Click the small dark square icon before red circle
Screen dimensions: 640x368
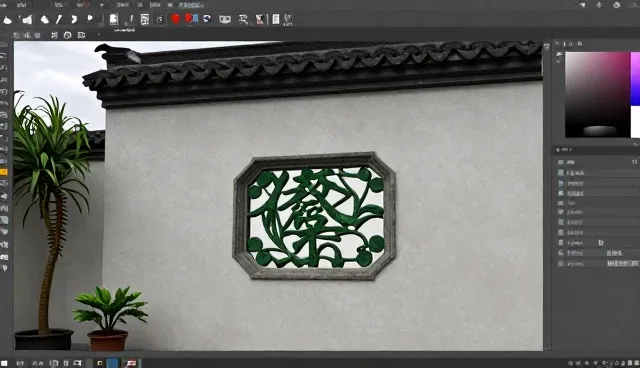[x=160, y=19]
